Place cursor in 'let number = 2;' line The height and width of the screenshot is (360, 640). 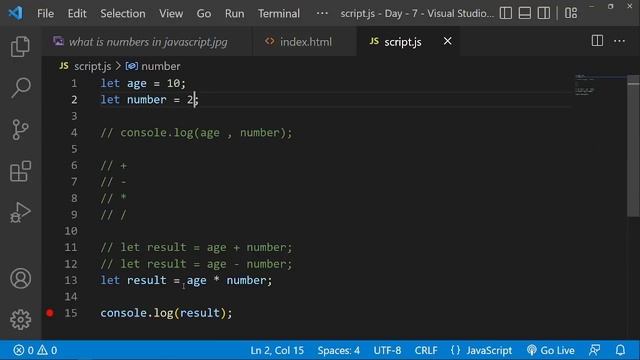[149, 100]
